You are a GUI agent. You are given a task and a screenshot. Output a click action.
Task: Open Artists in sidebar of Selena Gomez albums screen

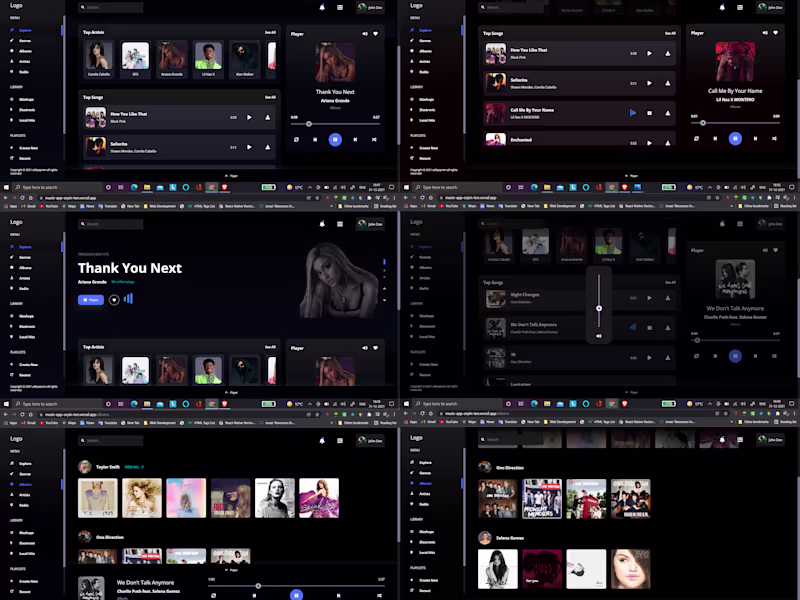424,494
